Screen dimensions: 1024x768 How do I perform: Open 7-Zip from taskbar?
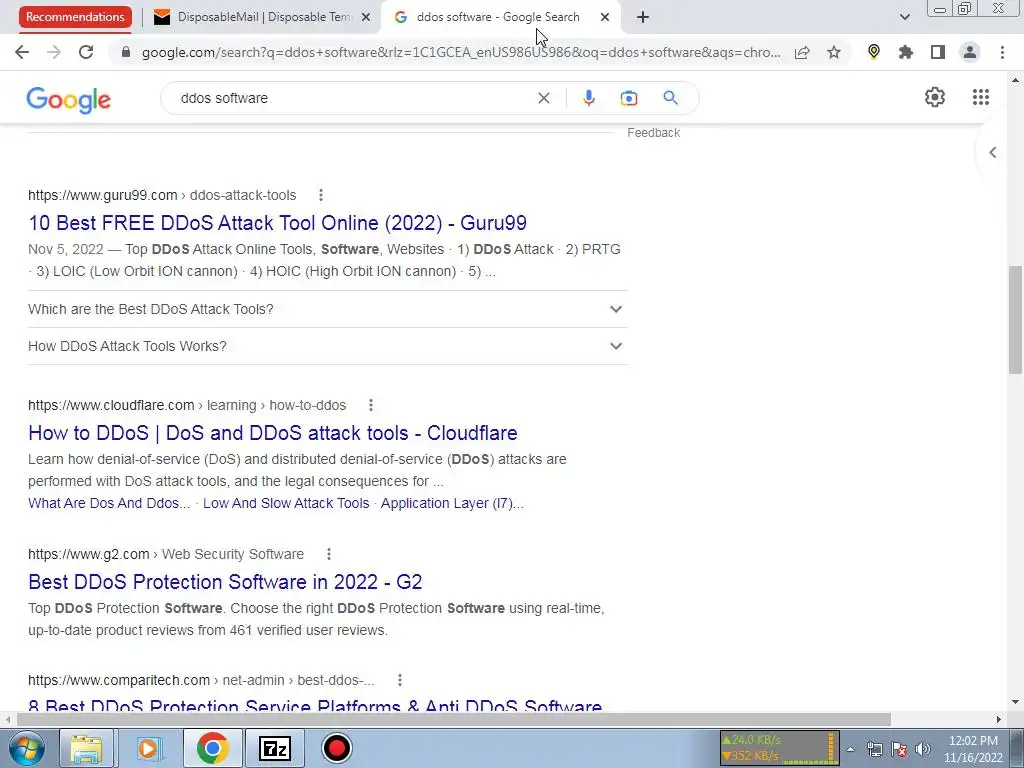[x=274, y=748]
